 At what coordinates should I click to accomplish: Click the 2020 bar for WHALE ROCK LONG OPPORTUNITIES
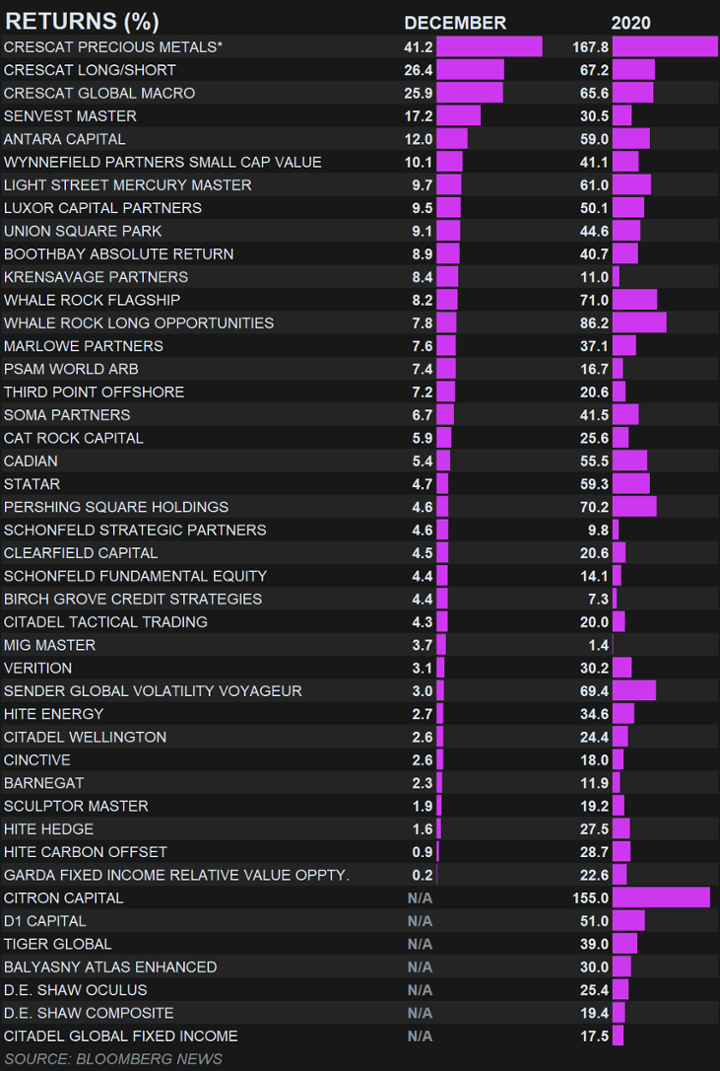point(639,323)
